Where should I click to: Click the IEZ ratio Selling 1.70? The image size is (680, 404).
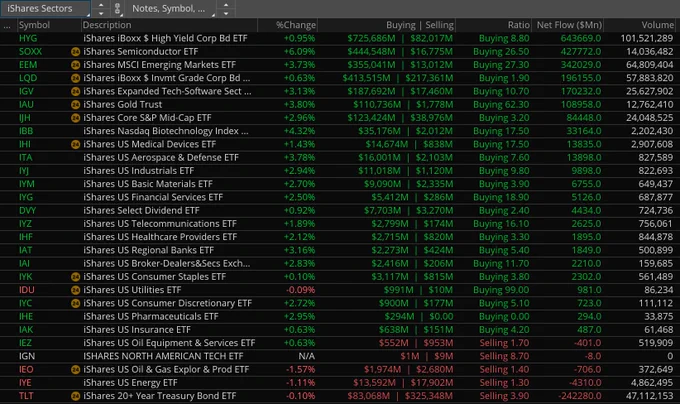pyautogui.click(x=504, y=343)
